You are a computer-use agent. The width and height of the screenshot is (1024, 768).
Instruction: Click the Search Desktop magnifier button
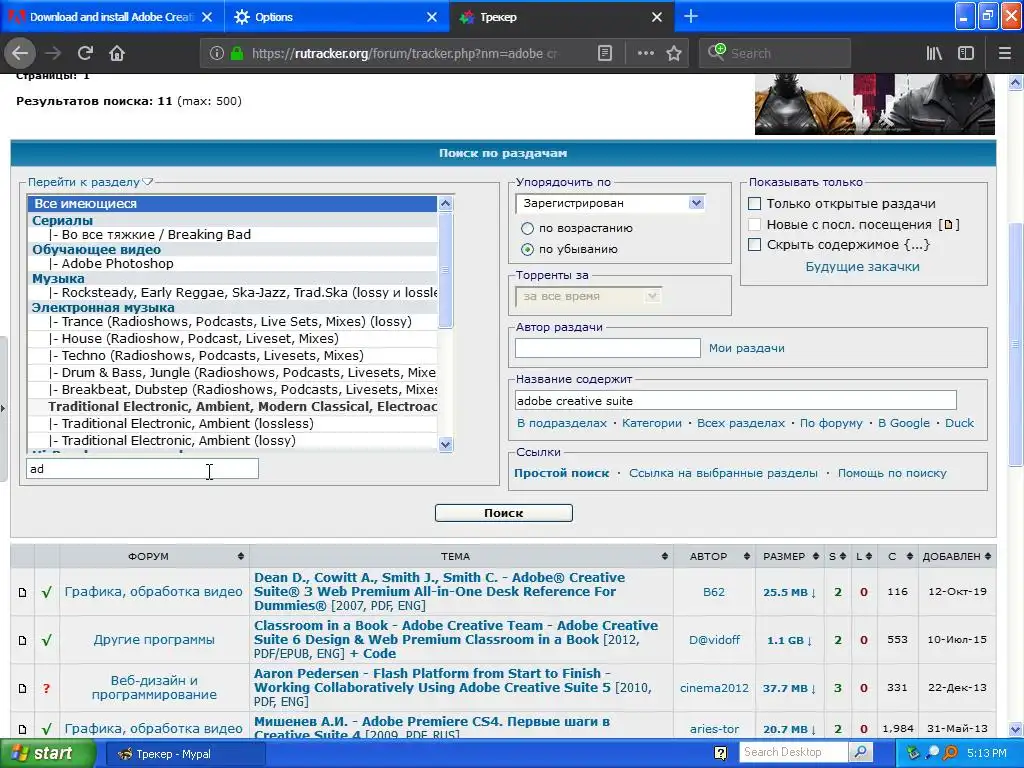(x=860, y=752)
